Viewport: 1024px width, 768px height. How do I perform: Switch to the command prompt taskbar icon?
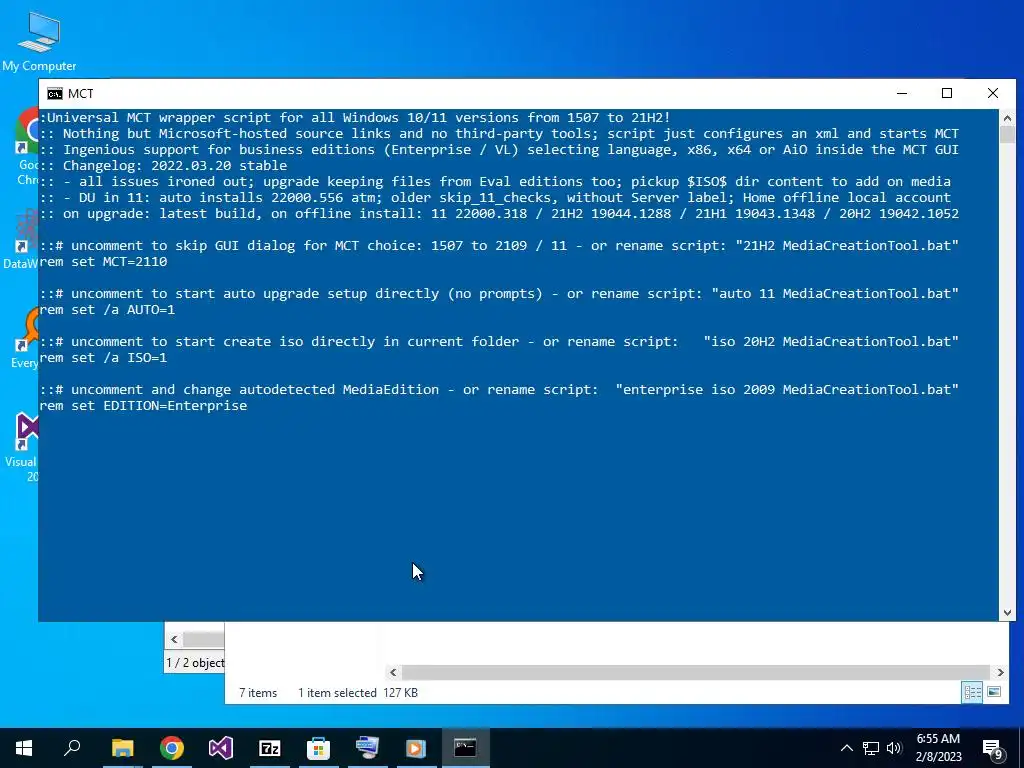tap(466, 748)
